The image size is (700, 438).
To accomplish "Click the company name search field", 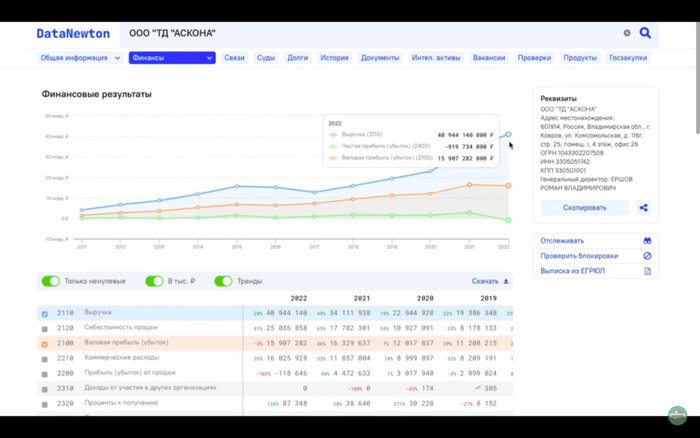I will pos(370,33).
